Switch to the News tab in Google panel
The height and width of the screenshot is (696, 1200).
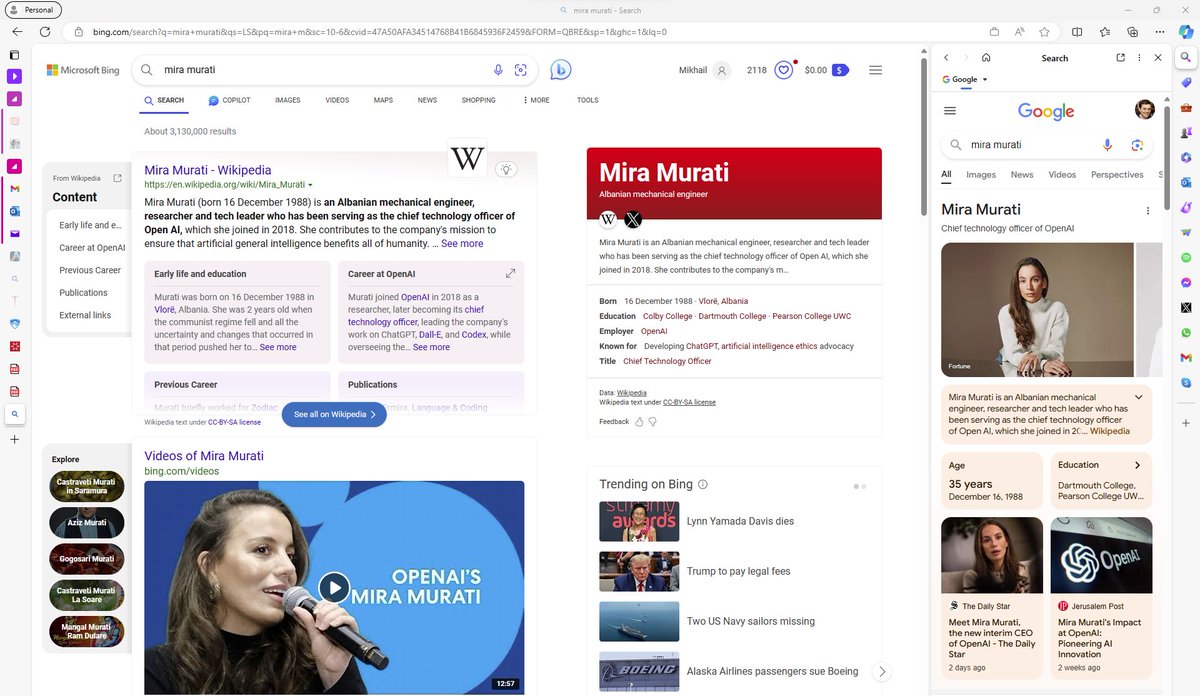(x=1022, y=175)
